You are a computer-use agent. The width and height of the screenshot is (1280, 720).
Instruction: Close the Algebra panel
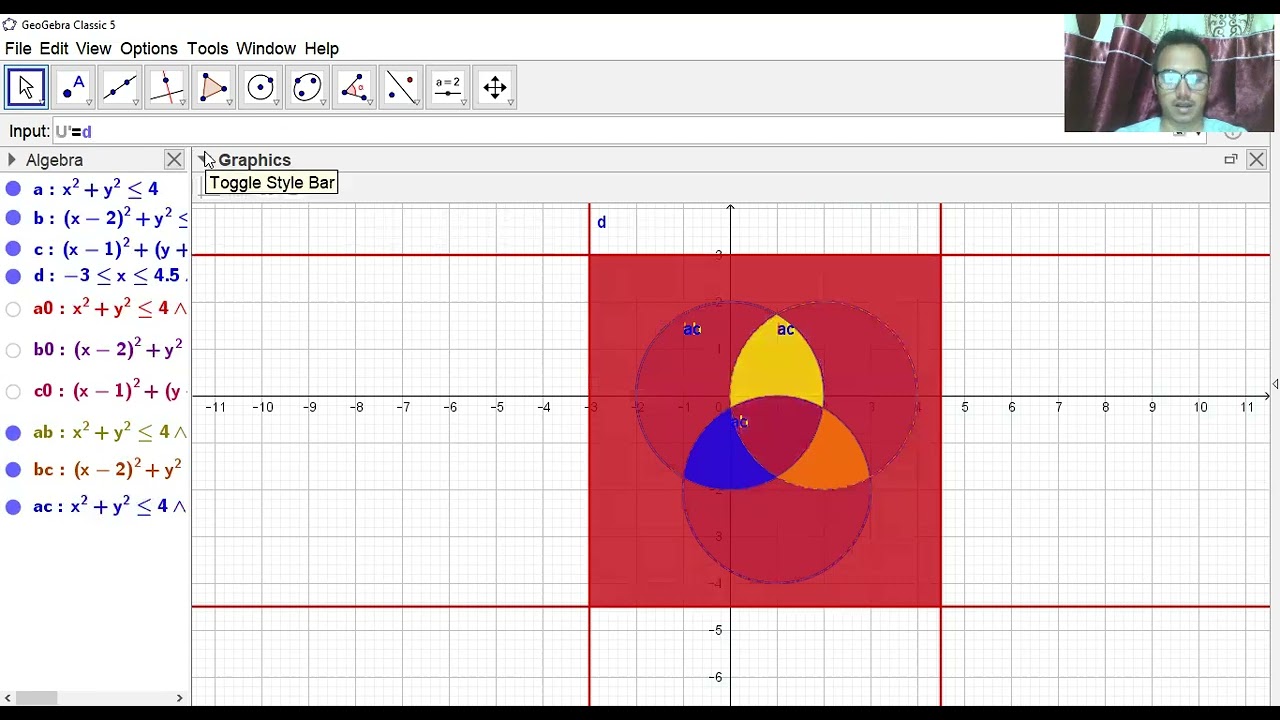pos(174,160)
